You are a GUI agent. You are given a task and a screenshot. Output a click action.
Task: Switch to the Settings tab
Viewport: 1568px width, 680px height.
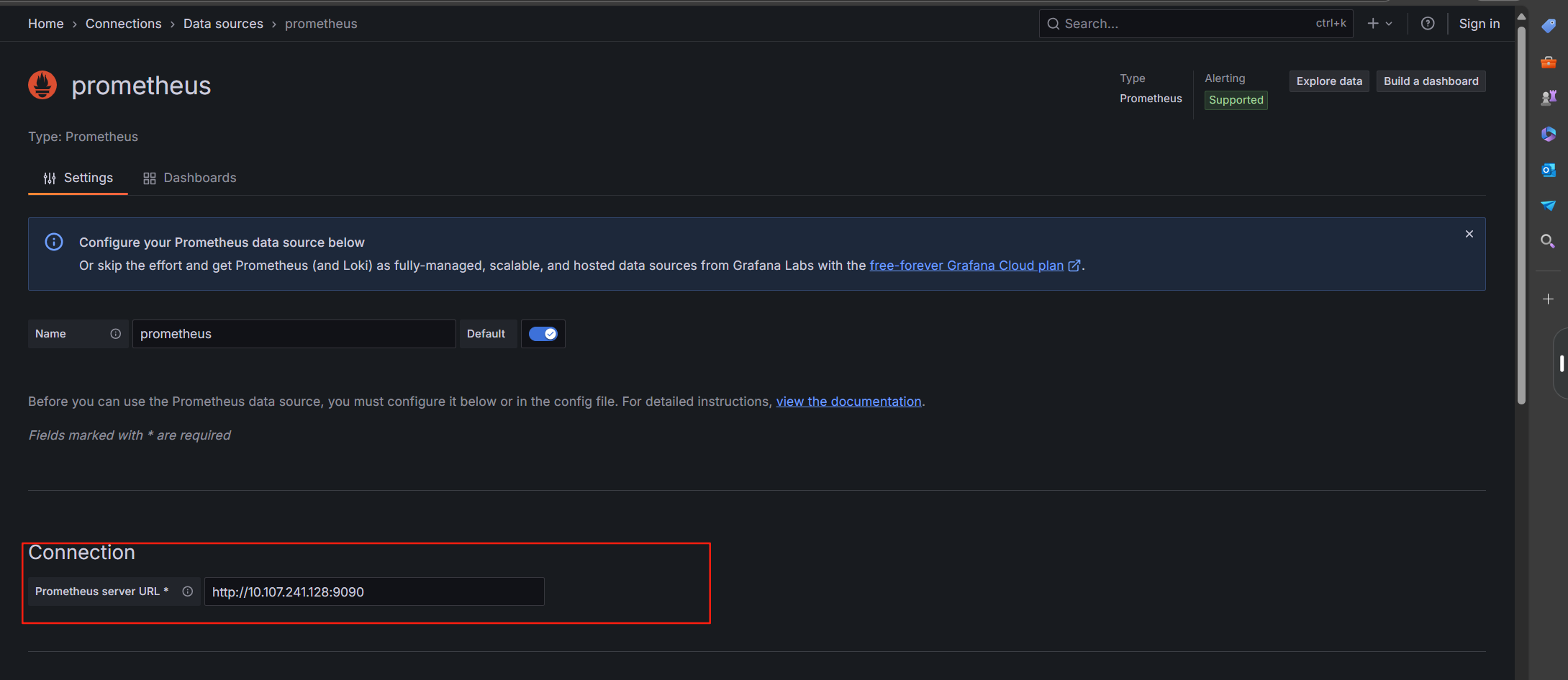[x=78, y=178]
